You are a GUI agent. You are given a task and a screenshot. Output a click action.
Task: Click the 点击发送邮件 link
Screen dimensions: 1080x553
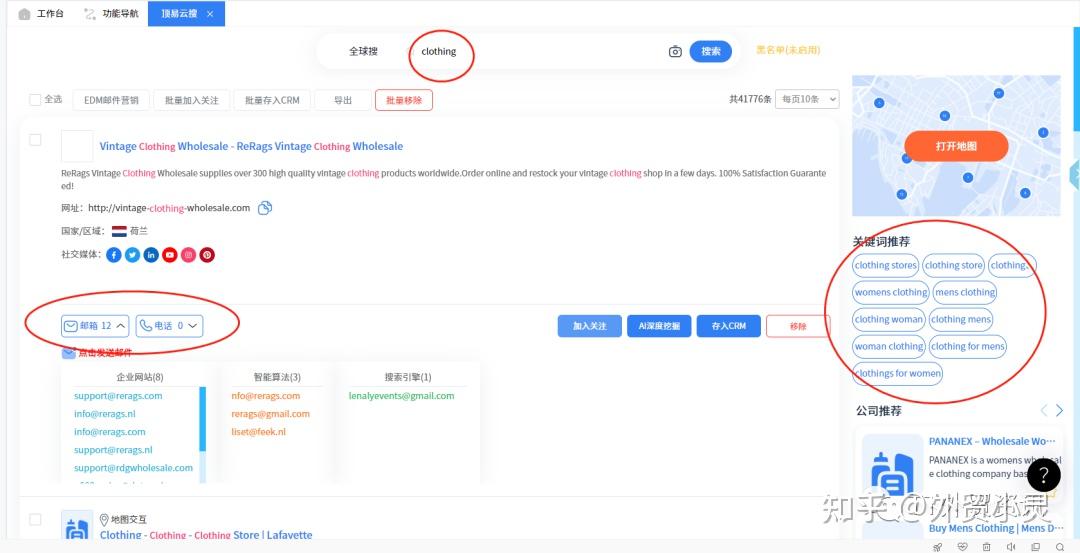pyautogui.click(x=105, y=353)
